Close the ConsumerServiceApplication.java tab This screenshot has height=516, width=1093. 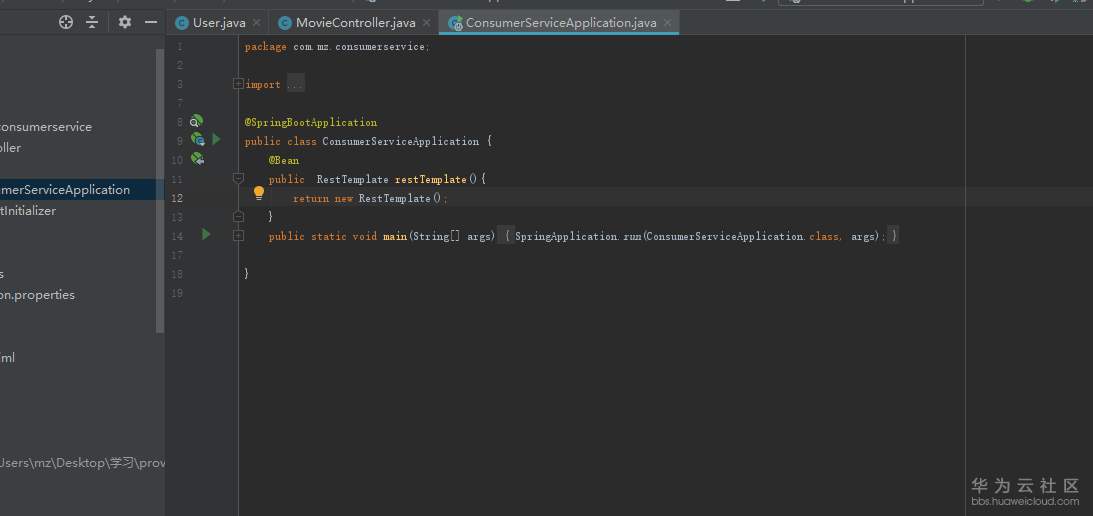point(667,23)
